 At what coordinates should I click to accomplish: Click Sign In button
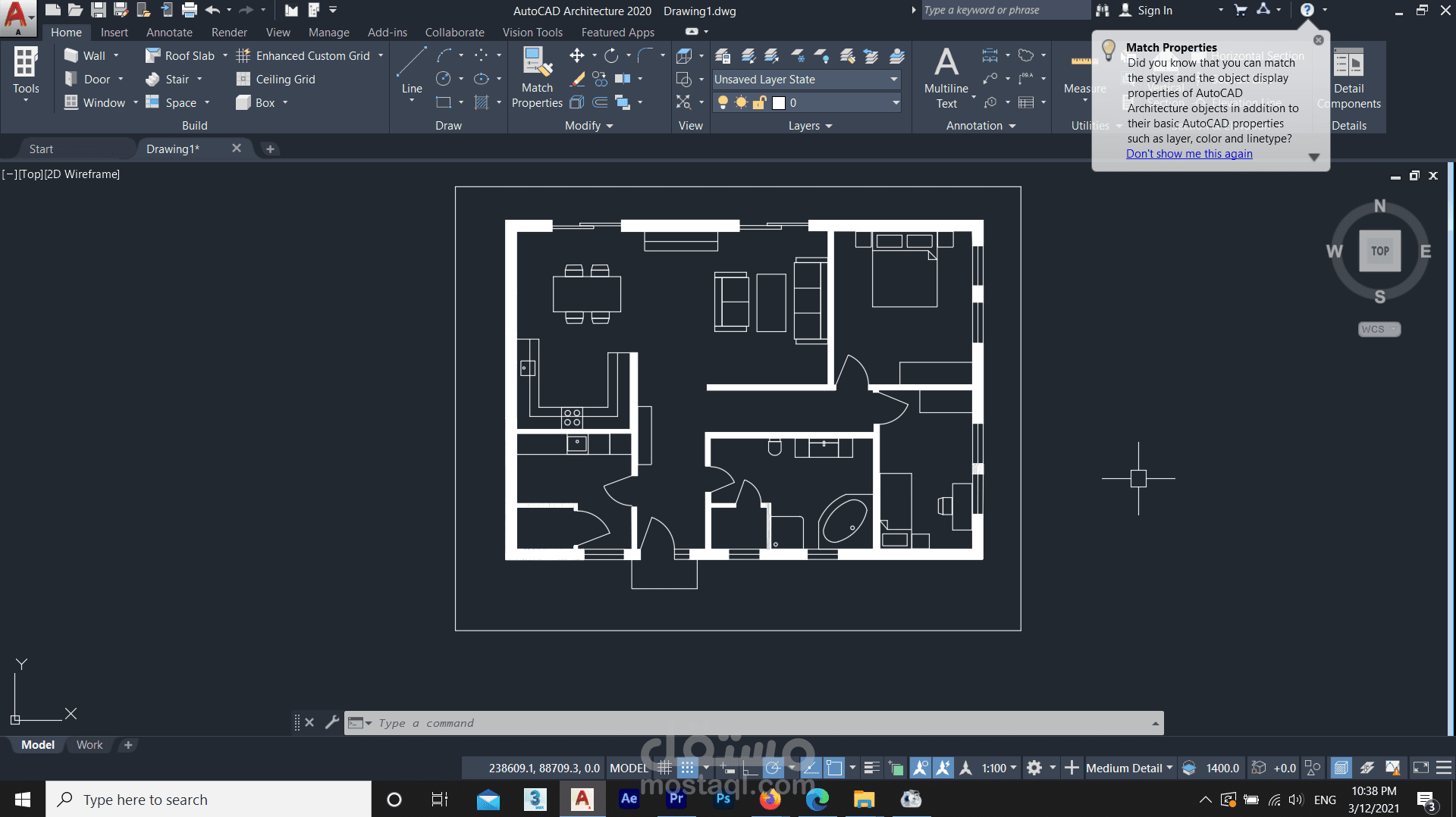(1147, 10)
